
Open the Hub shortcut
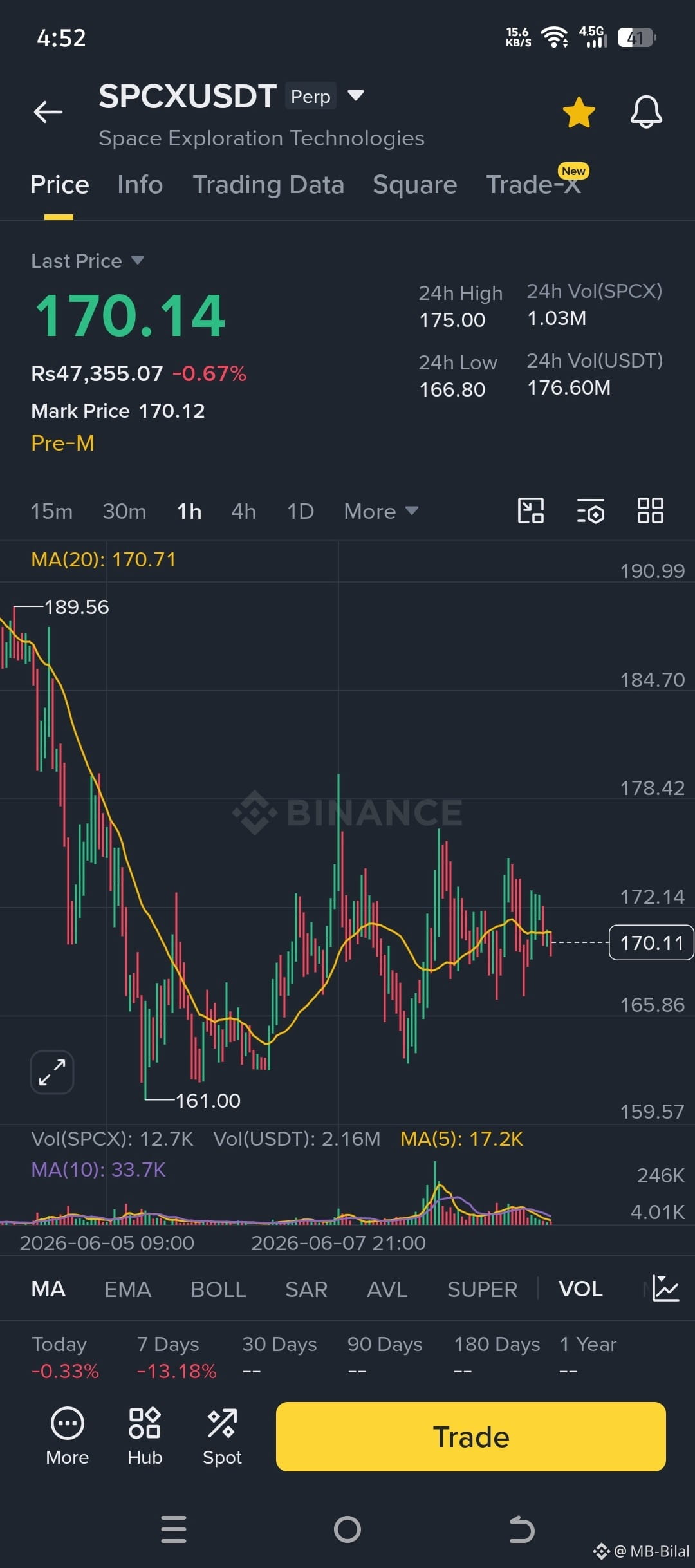pos(145,1436)
